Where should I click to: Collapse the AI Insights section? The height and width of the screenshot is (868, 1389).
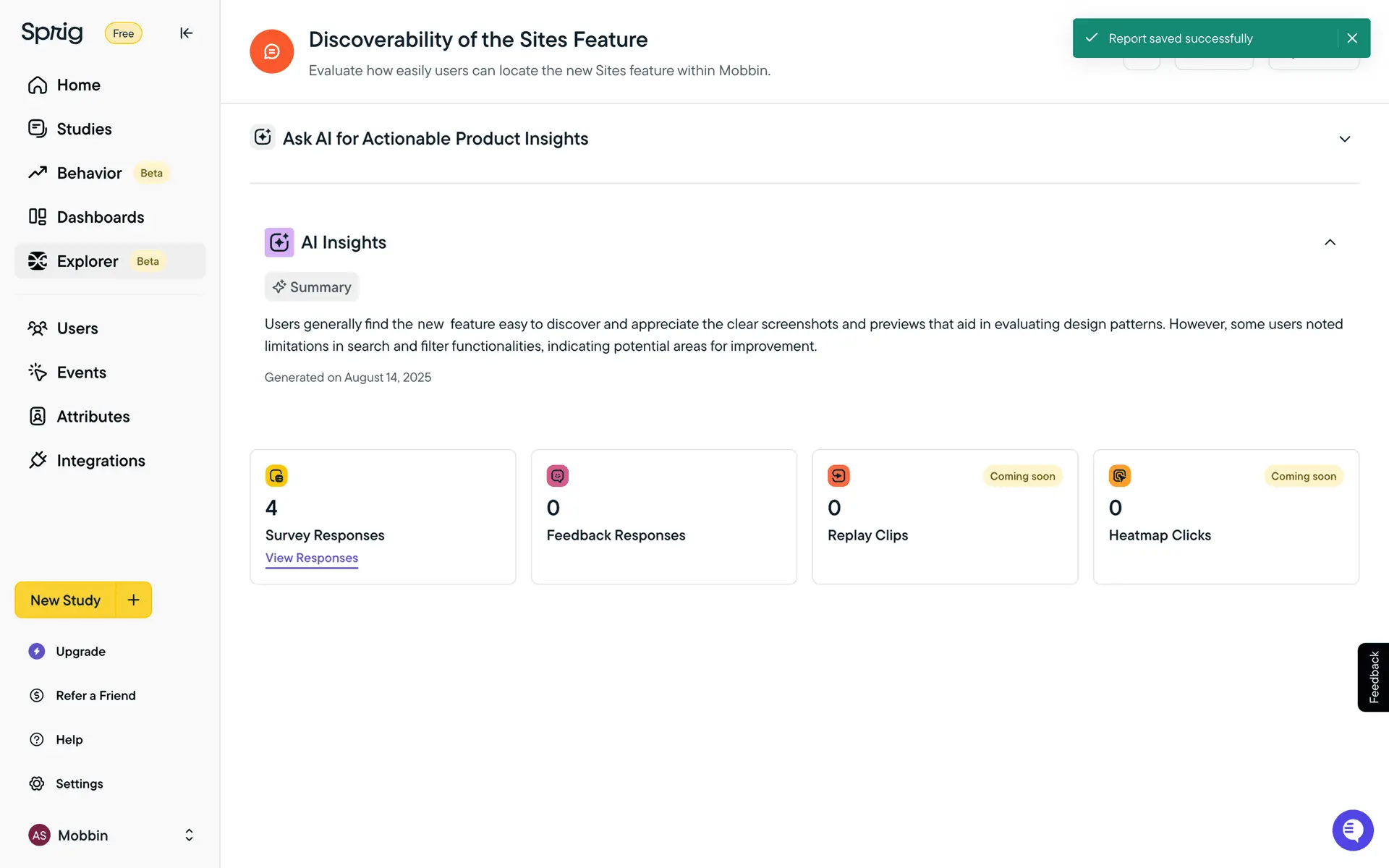click(x=1330, y=242)
